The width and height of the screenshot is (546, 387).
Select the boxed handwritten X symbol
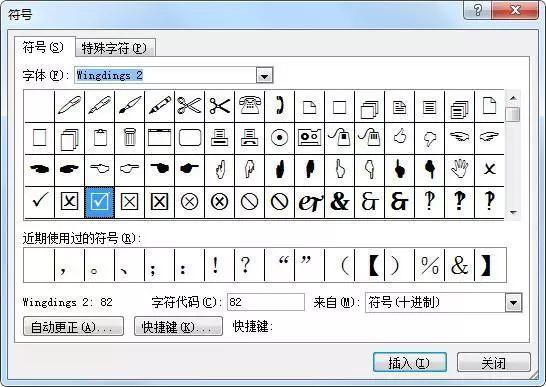[70, 201]
